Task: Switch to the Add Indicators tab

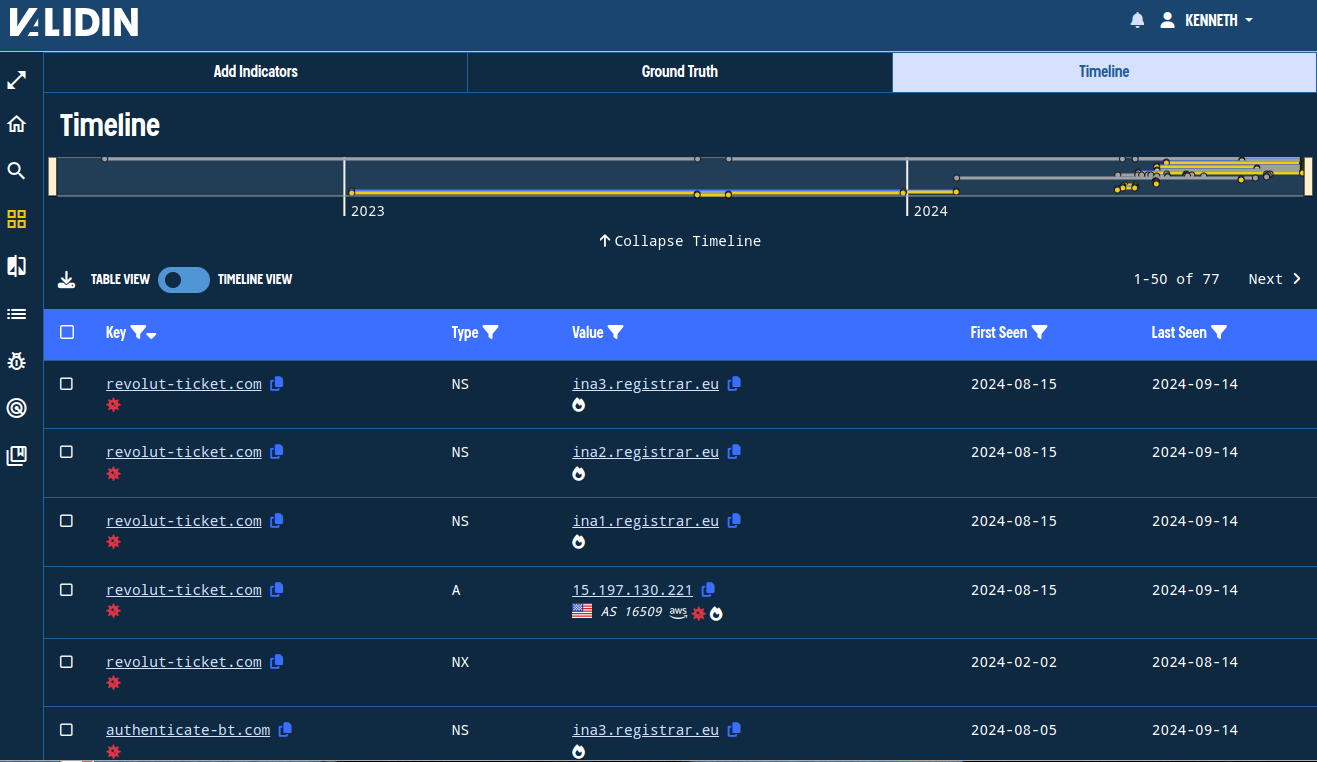Action: 256,72
